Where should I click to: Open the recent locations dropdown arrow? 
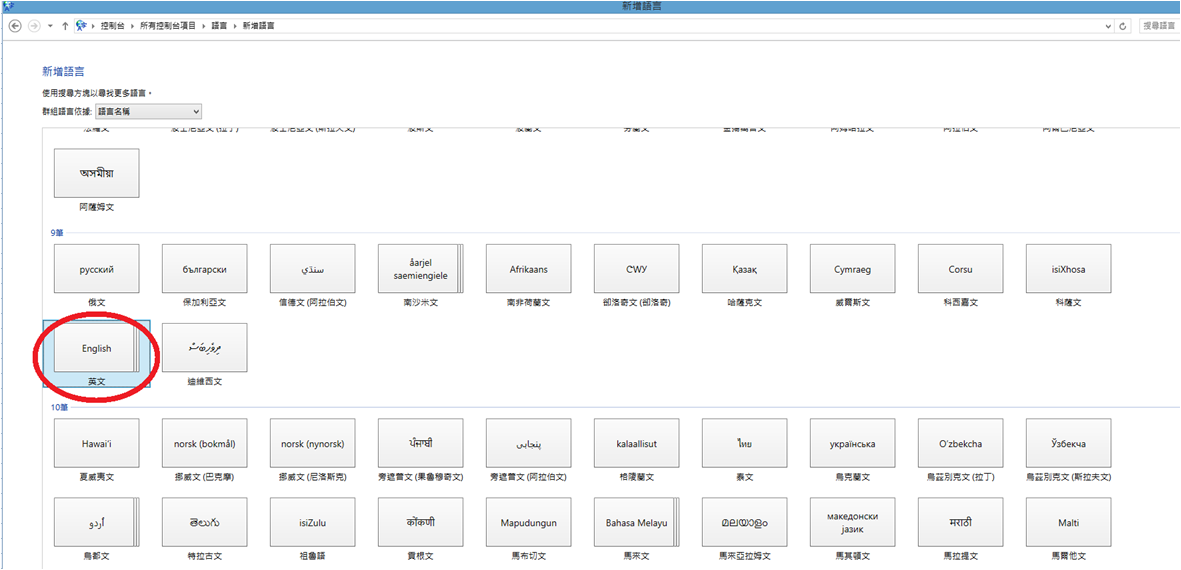coord(50,25)
